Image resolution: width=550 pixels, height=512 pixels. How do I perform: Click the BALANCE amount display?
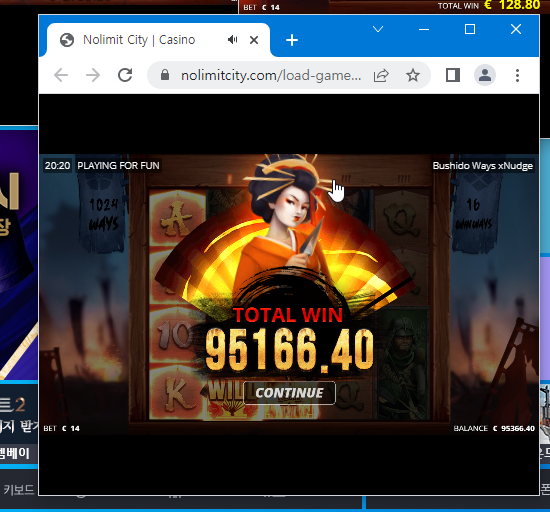(x=494, y=428)
